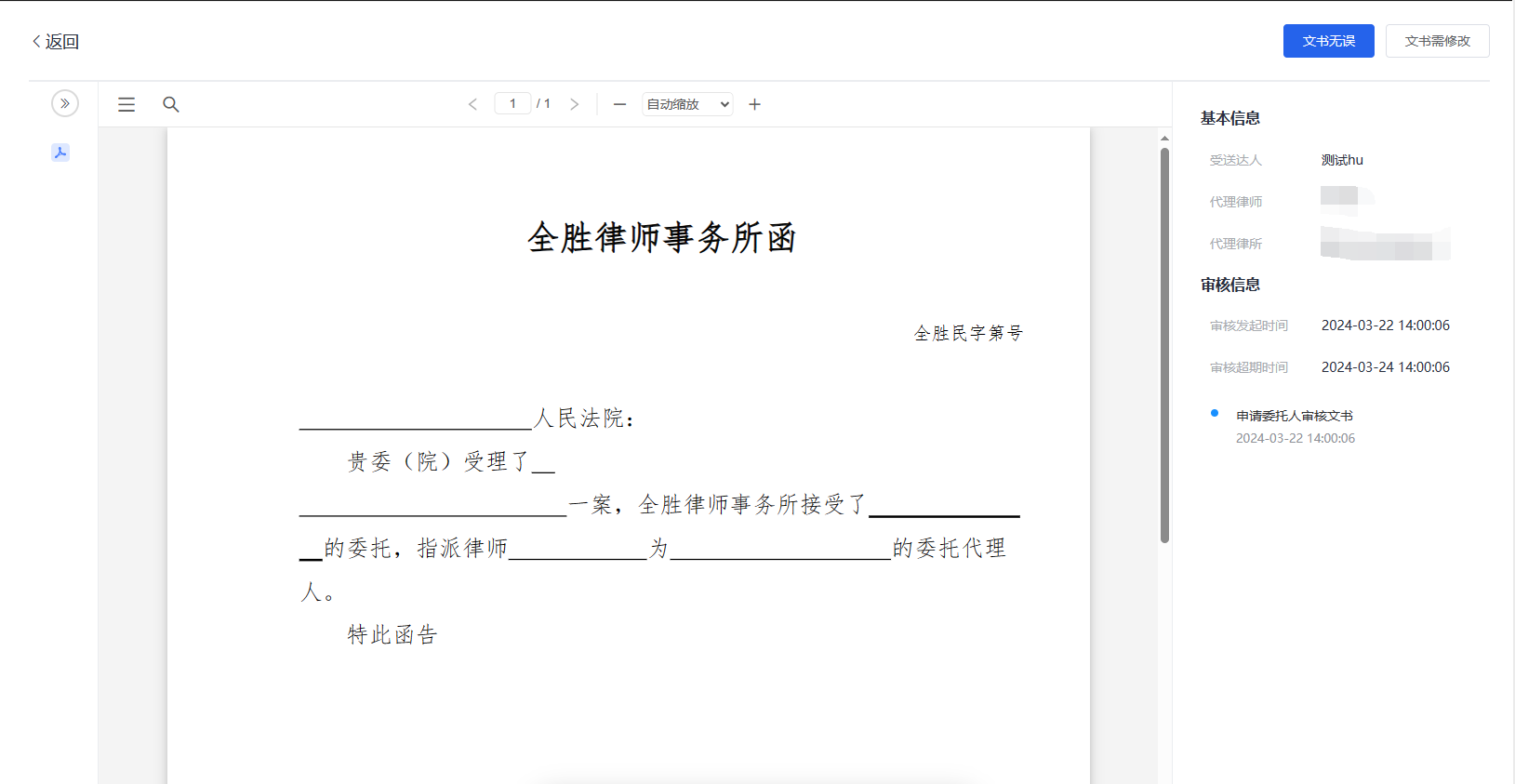Click the 申请委托人审核文书 timeline entry
Screen dimensions: 1515x784
(1294, 416)
